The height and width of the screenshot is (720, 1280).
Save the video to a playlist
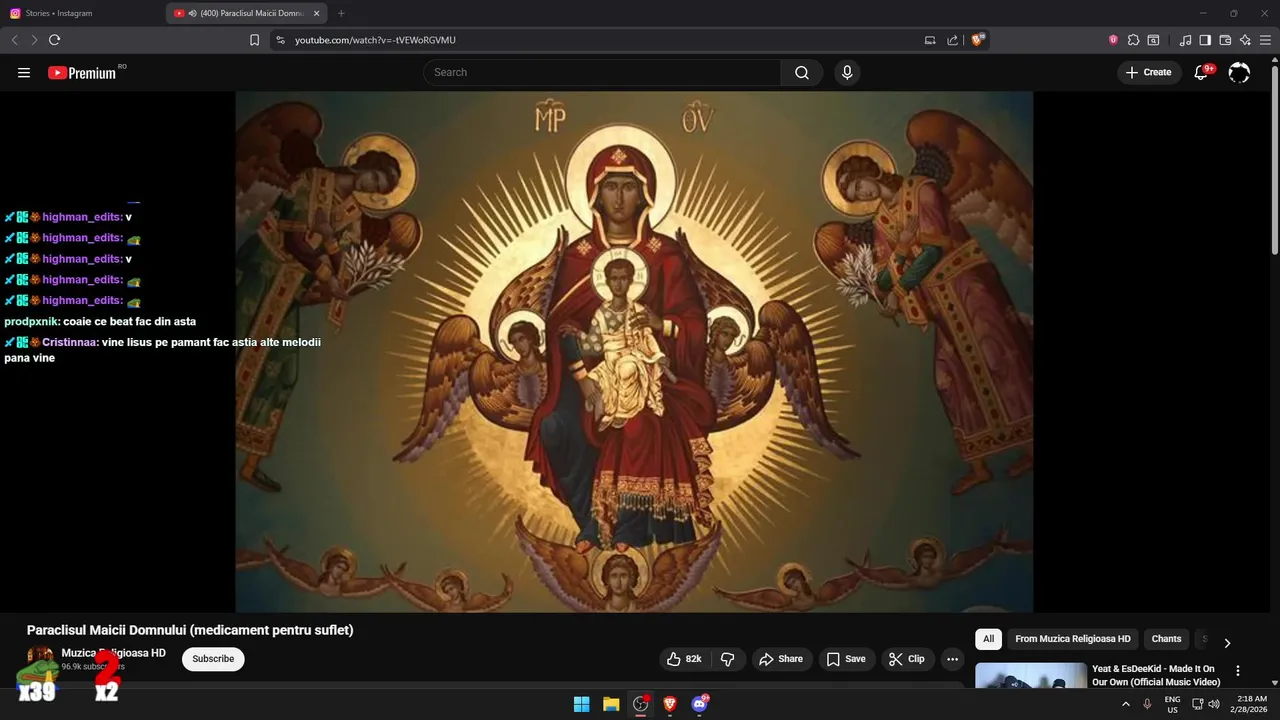click(845, 659)
